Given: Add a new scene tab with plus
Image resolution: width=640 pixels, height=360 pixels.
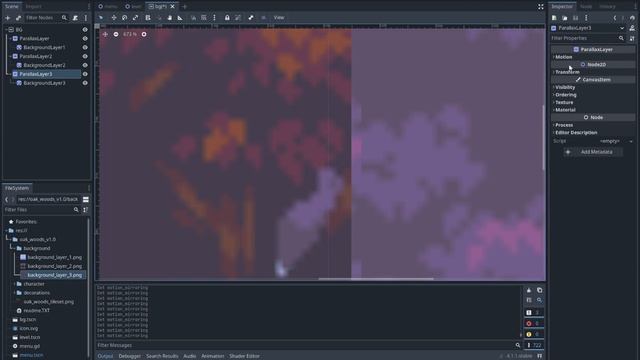Looking at the screenshot, I should coord(184,7).
